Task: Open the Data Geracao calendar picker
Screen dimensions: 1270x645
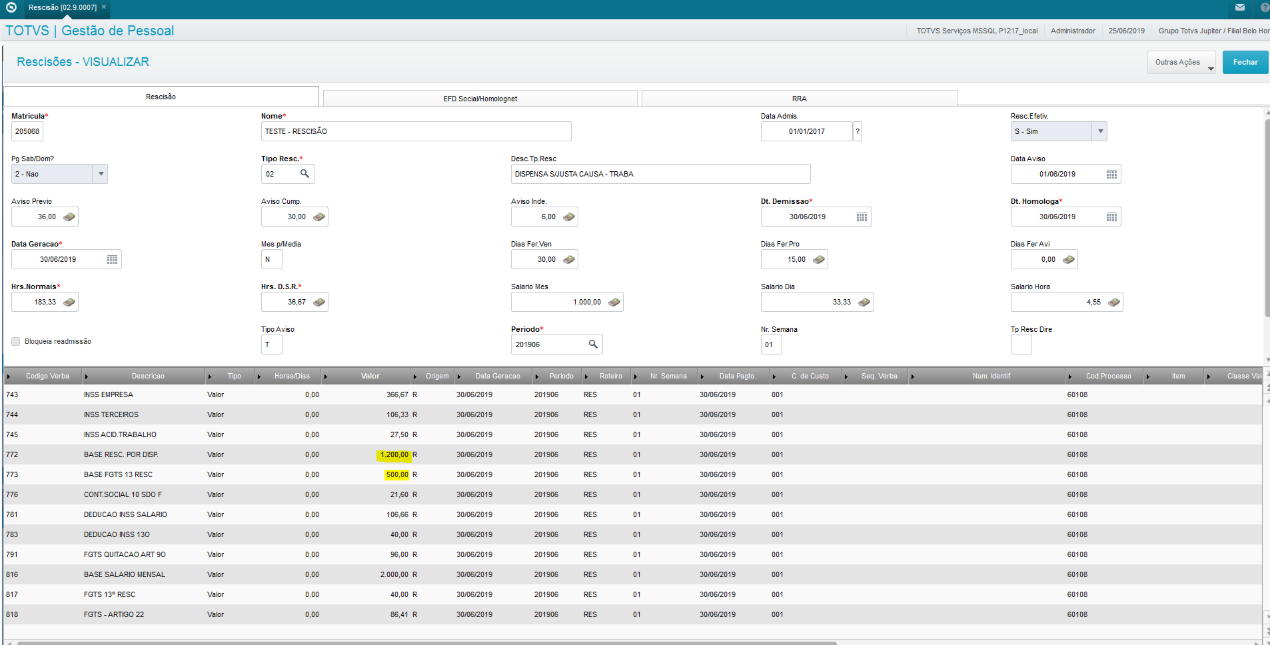Action: 112,259
